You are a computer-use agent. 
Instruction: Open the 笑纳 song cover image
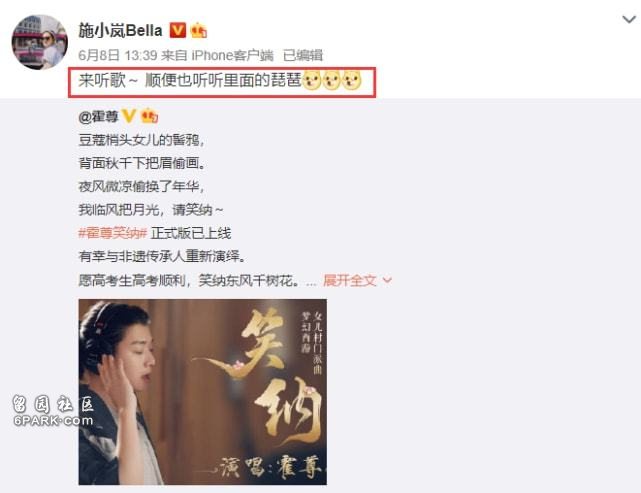coord(202,392)
